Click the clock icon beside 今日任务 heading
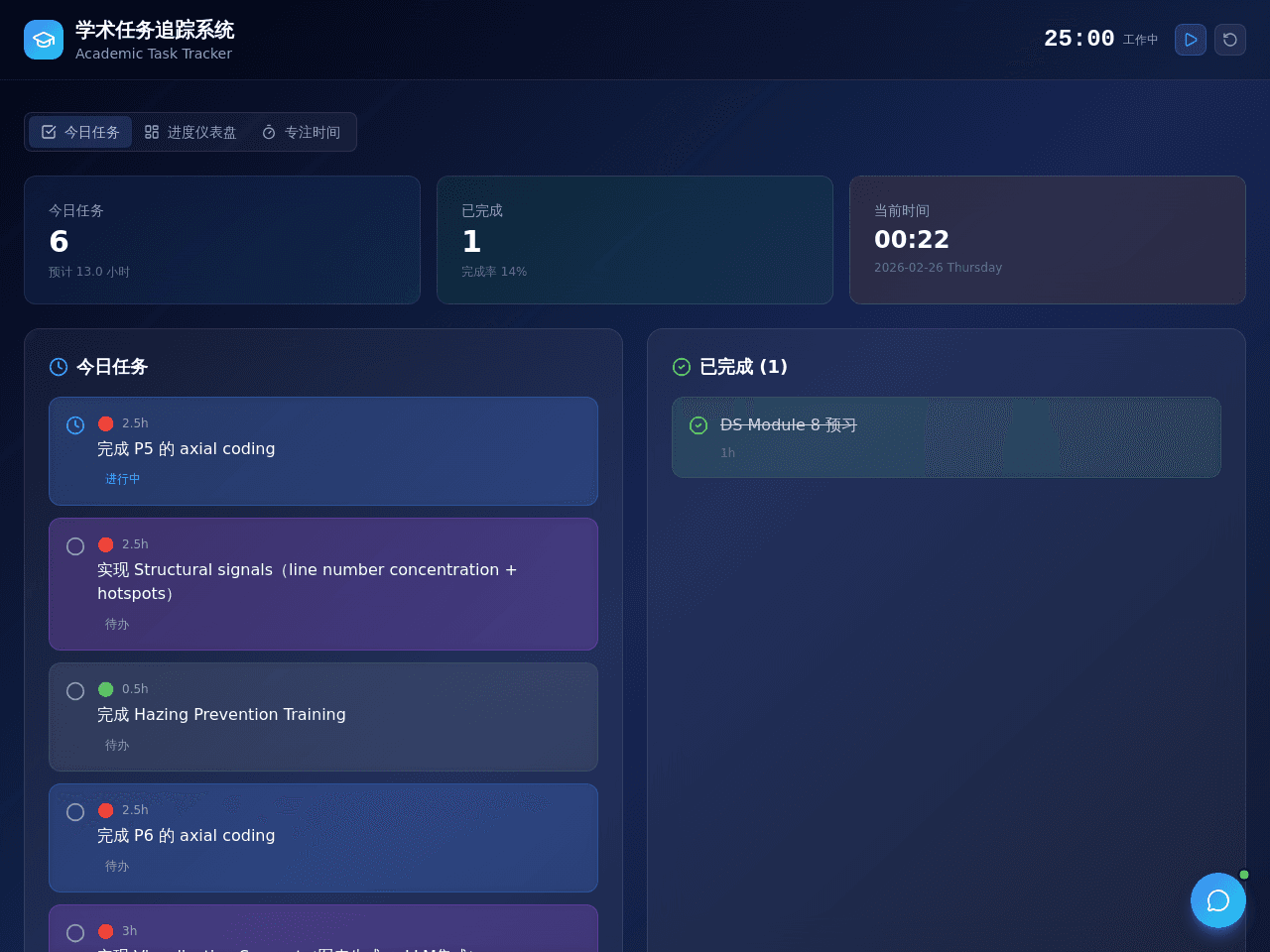The width and height of the screenshot is (1270, 952). (x=59, y=367)
